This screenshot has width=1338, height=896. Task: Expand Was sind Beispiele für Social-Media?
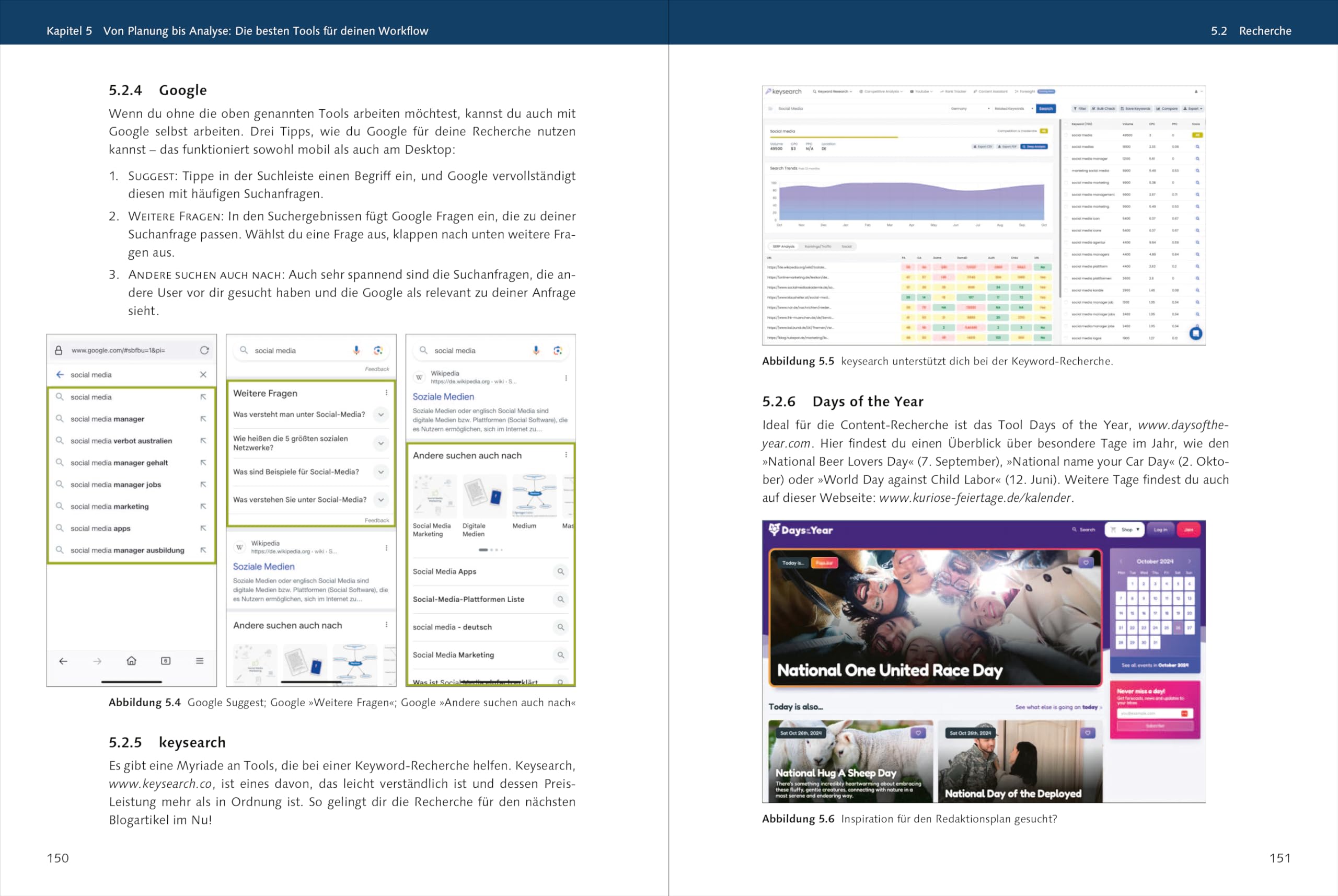[x=381, y=472]
